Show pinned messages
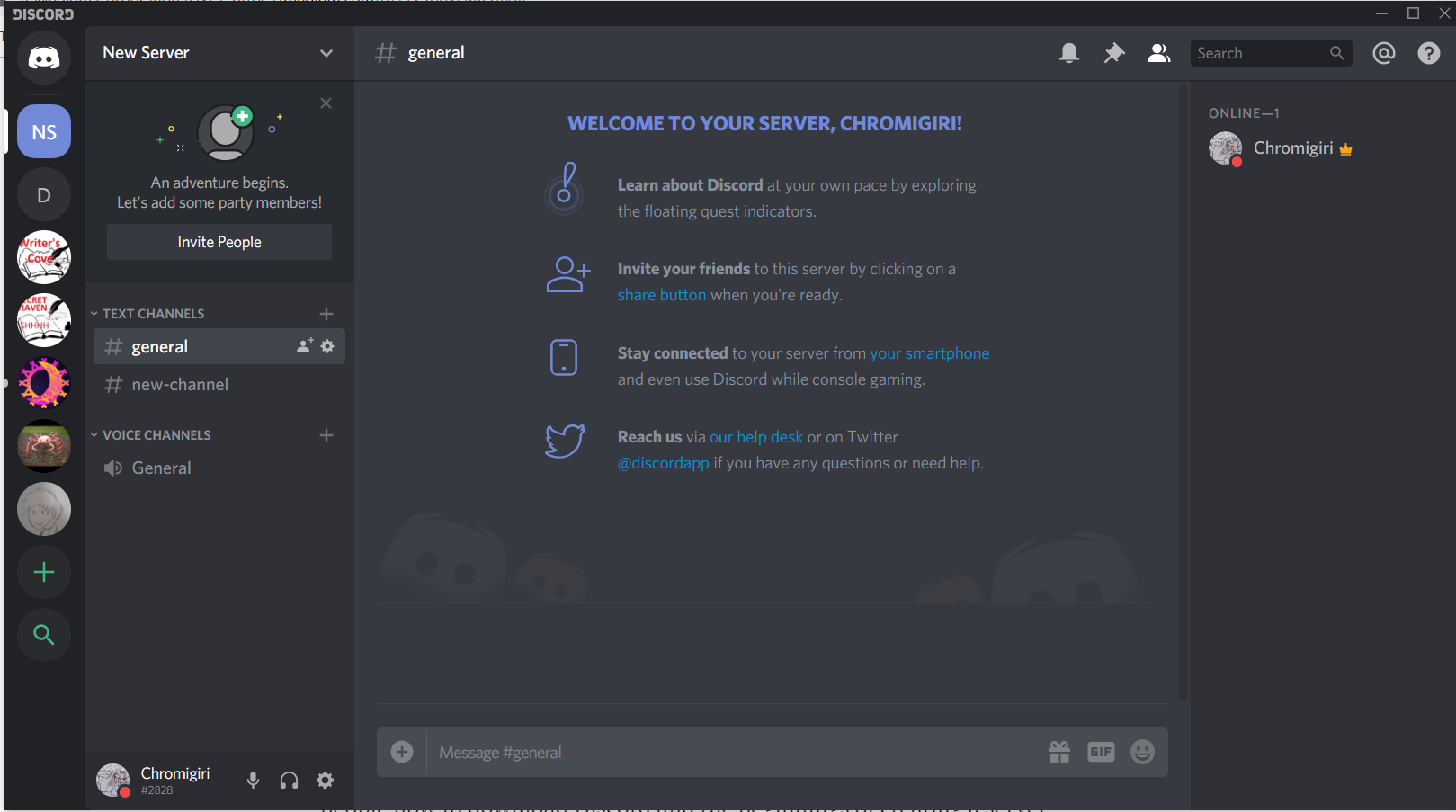1456x812 pixels. tap(1114, 53)
